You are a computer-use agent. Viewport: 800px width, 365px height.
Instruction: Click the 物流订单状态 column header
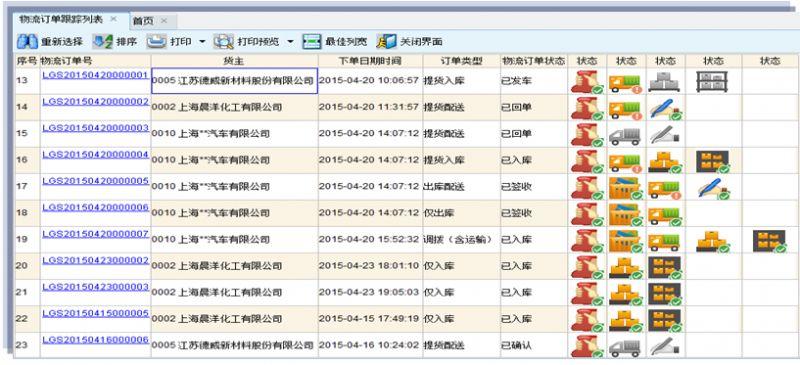[x=534, y=61]
